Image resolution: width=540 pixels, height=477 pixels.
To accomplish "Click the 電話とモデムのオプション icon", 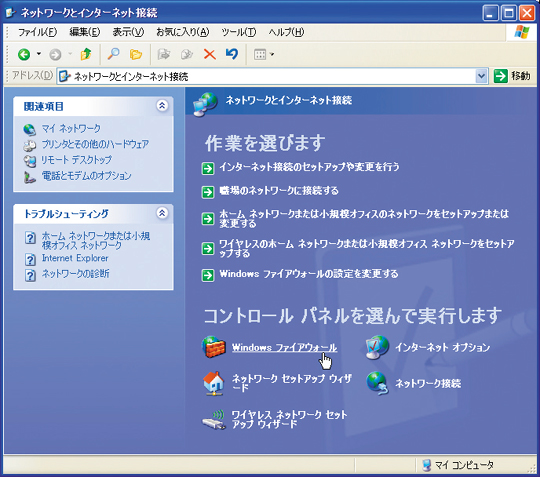I will tap(30, 177).
